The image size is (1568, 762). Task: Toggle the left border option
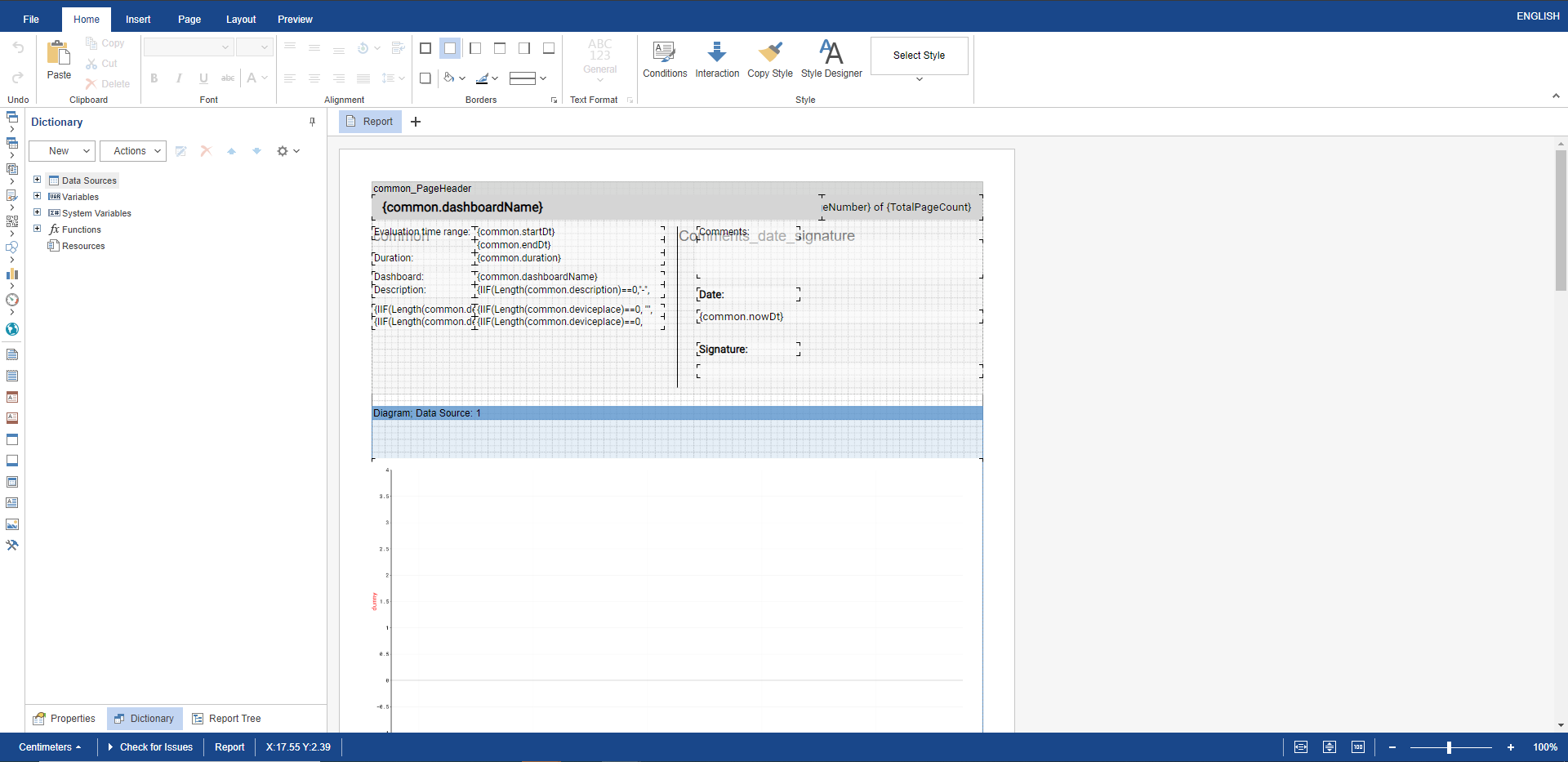coord(475,48)
